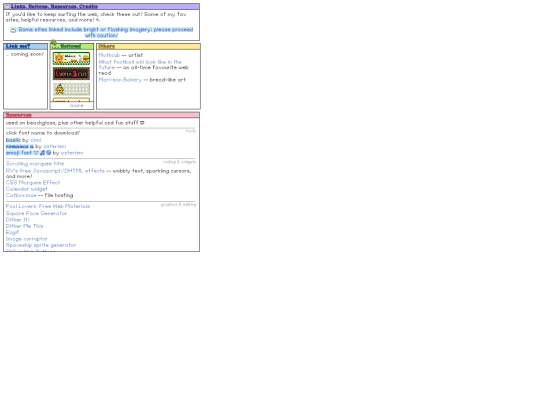Click the 'coding & widgets' section label
This screenshot has width=540, height=405.
(x=179, y=162)
